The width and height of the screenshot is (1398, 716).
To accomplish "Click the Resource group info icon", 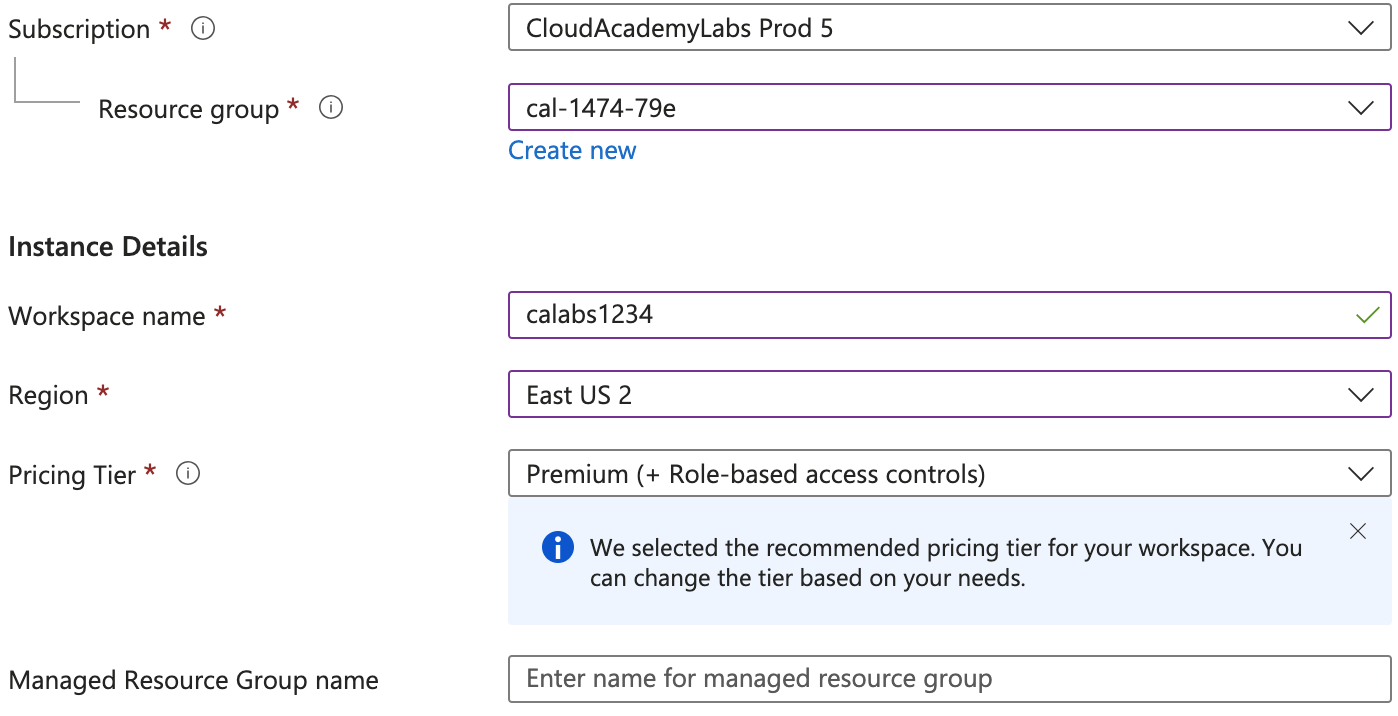I will coord(331,108).
